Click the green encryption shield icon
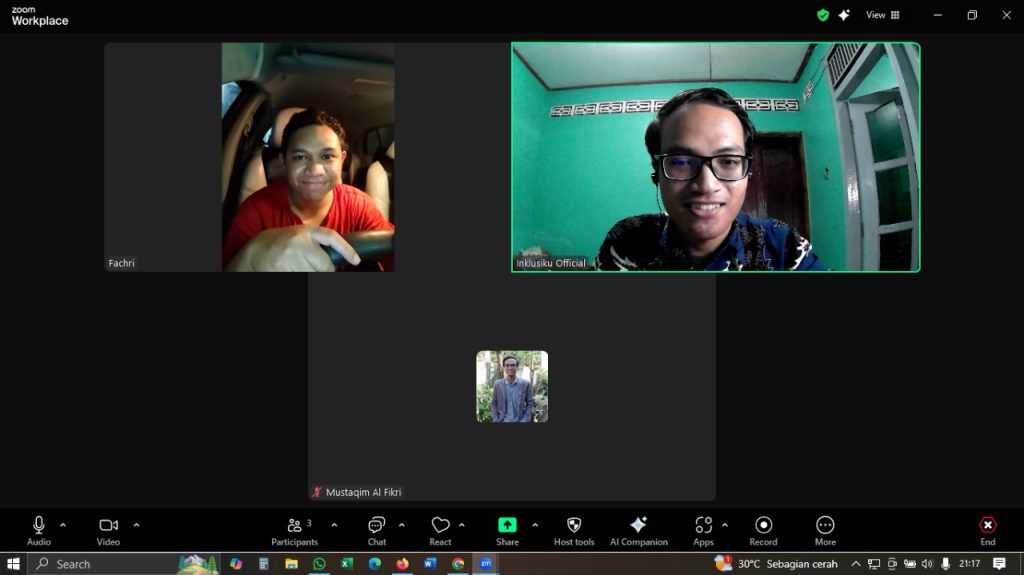The image size is (1024, 575). pos(822,15)
